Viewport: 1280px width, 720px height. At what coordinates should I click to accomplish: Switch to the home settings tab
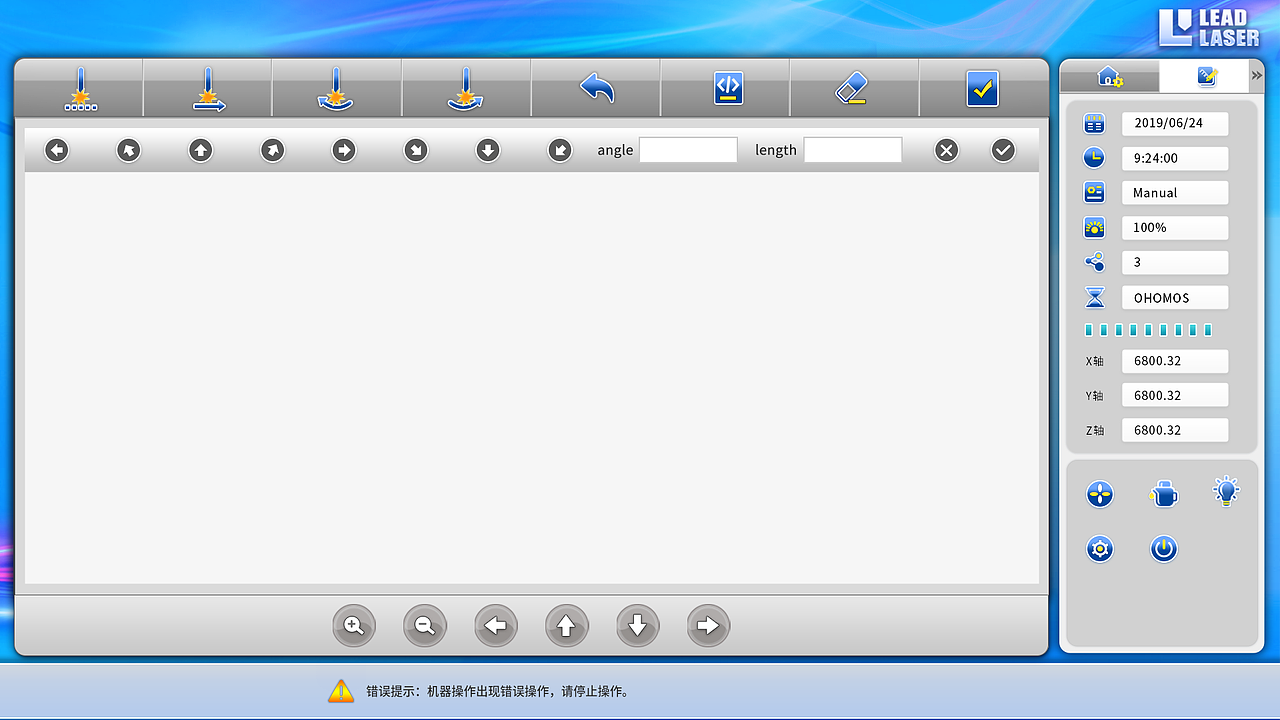1110,76
